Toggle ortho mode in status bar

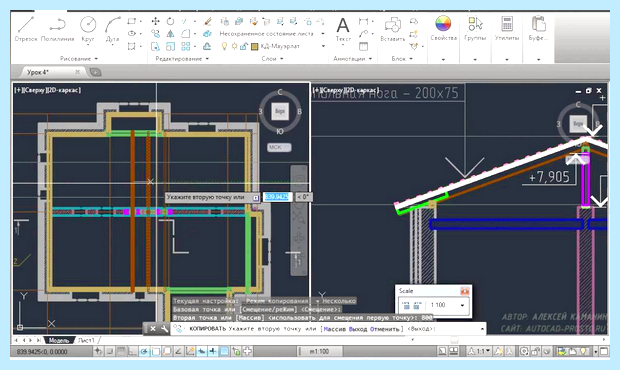point(133,351)
